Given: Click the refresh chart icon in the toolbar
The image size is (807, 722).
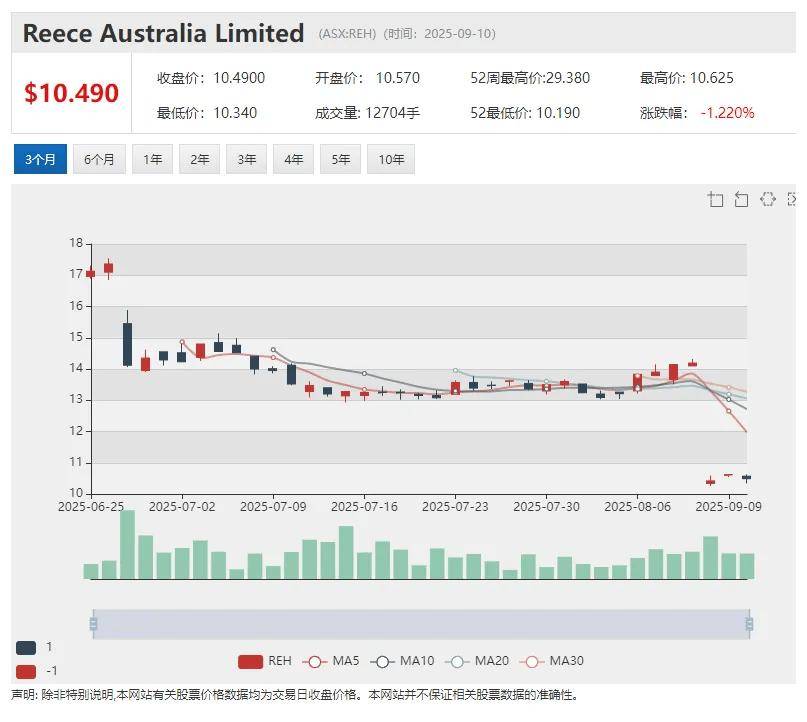Looking at the screenshot, I should 768,199.
